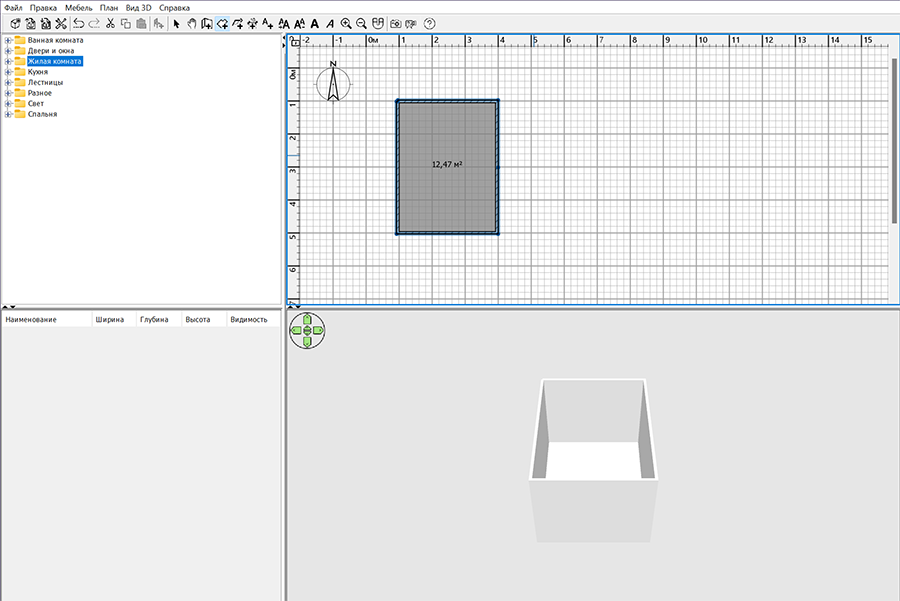This screenshot has width=900, height=601.
Task: Open Help with the question mark icon
Action: (429, 24)
